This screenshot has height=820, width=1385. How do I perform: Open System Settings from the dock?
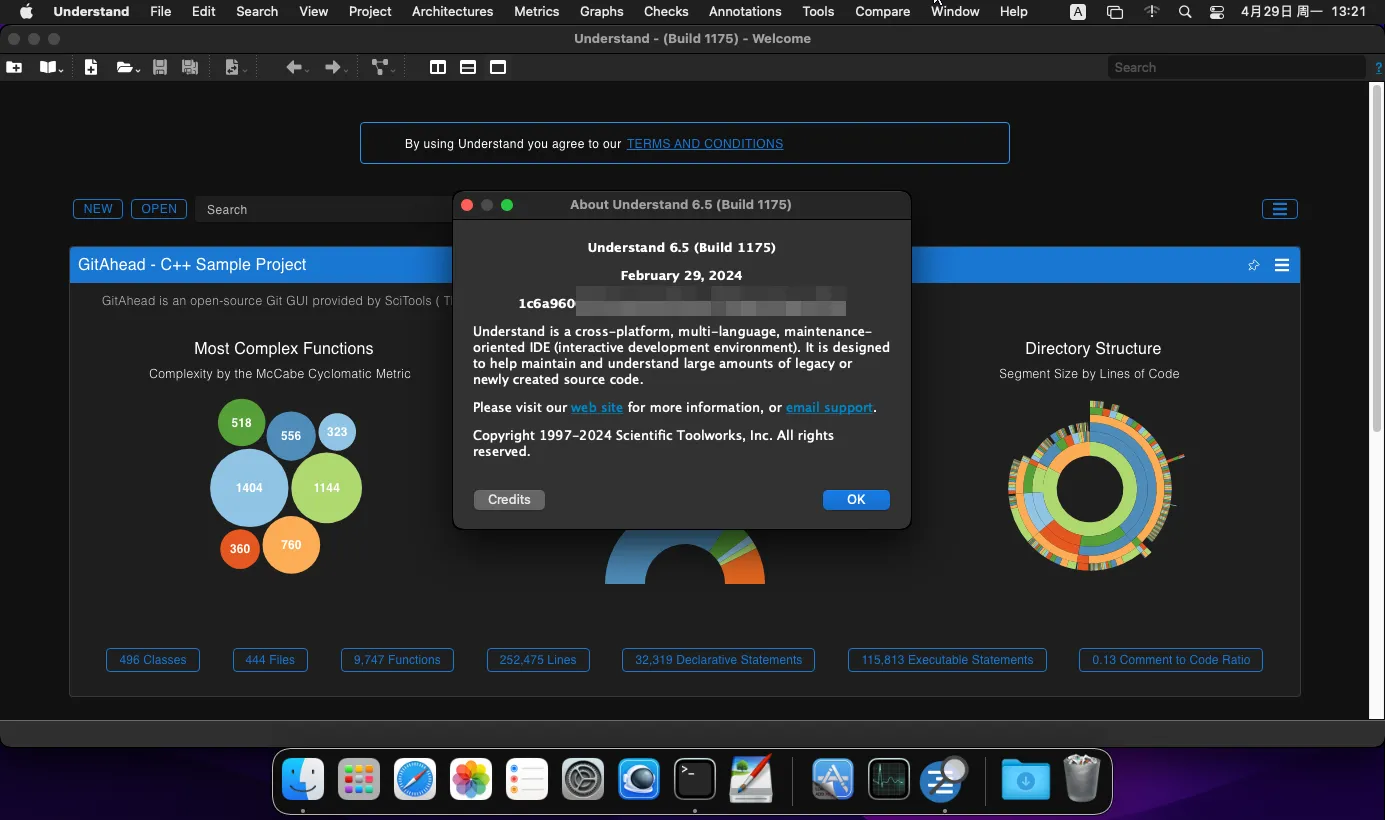583,779
